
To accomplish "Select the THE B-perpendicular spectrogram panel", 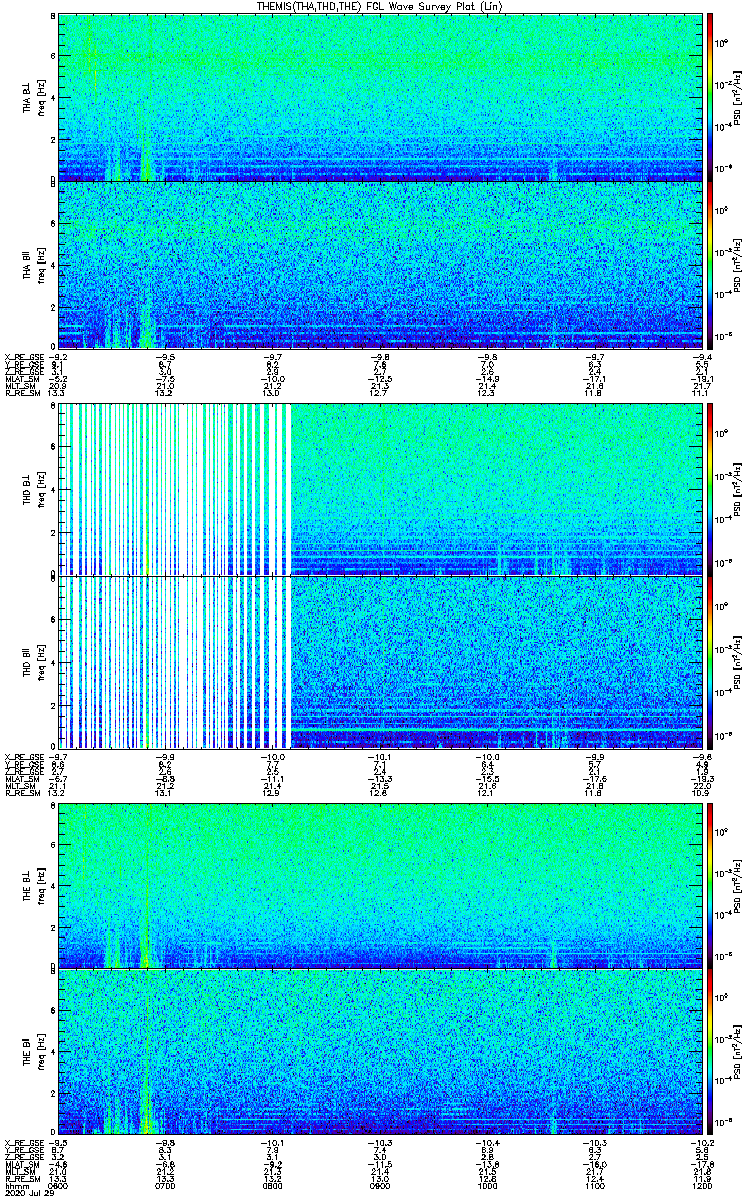I will pyautogui.click(x=379, y=886).
